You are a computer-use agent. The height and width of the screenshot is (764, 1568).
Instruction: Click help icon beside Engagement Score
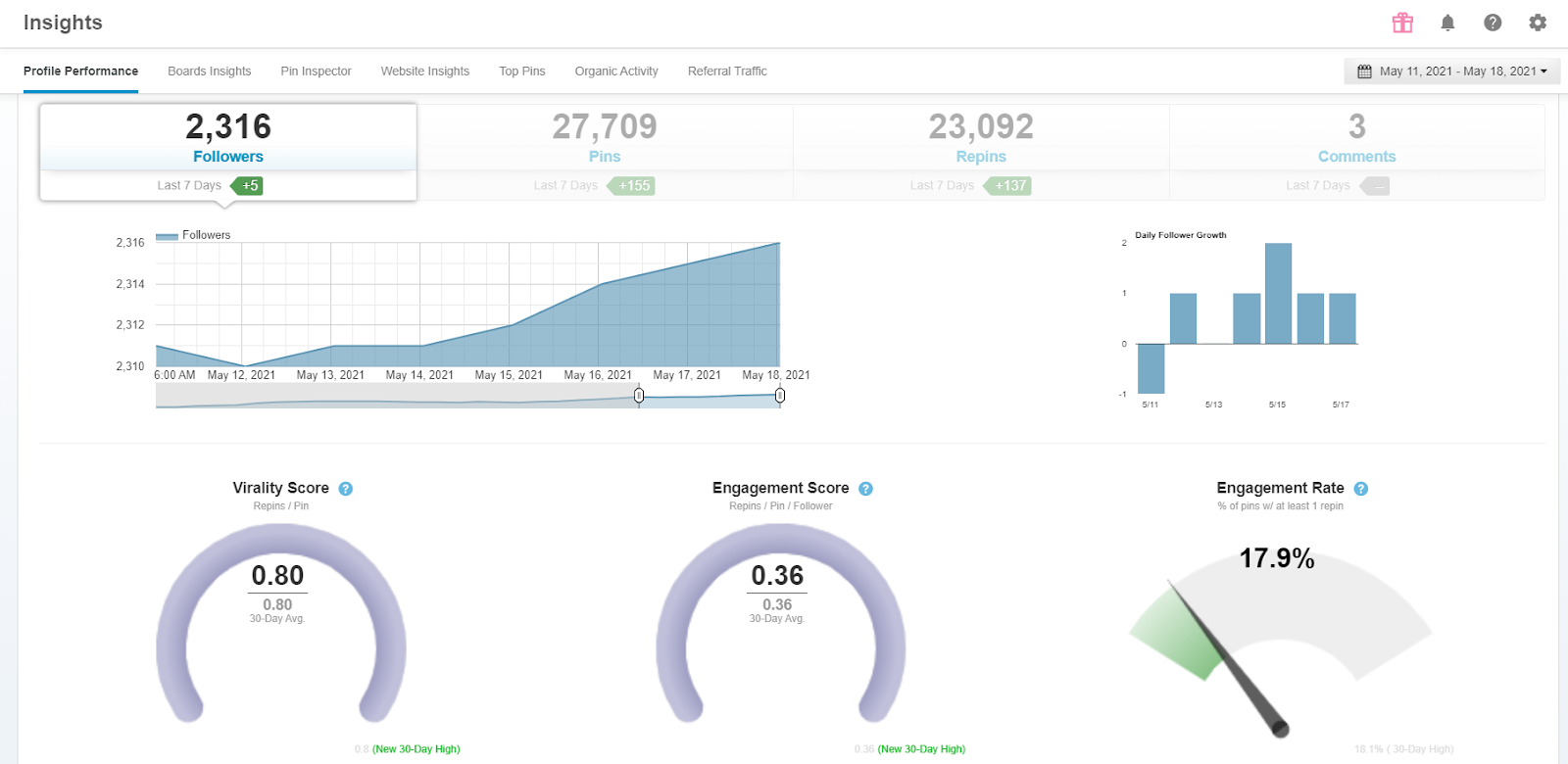[865, 489]
